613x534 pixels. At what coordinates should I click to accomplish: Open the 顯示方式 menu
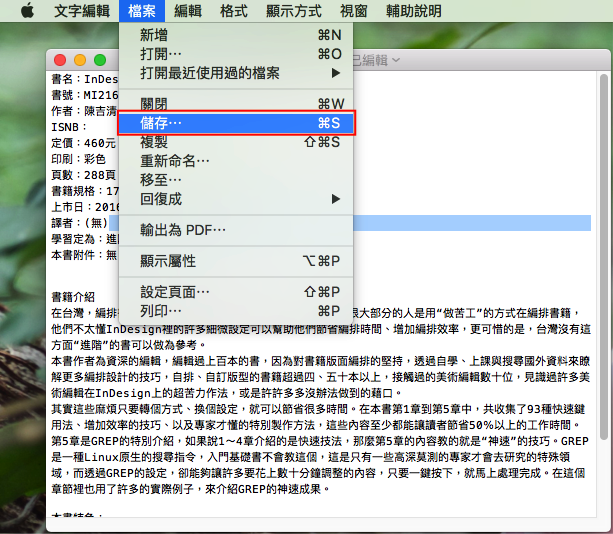(294, 11)
